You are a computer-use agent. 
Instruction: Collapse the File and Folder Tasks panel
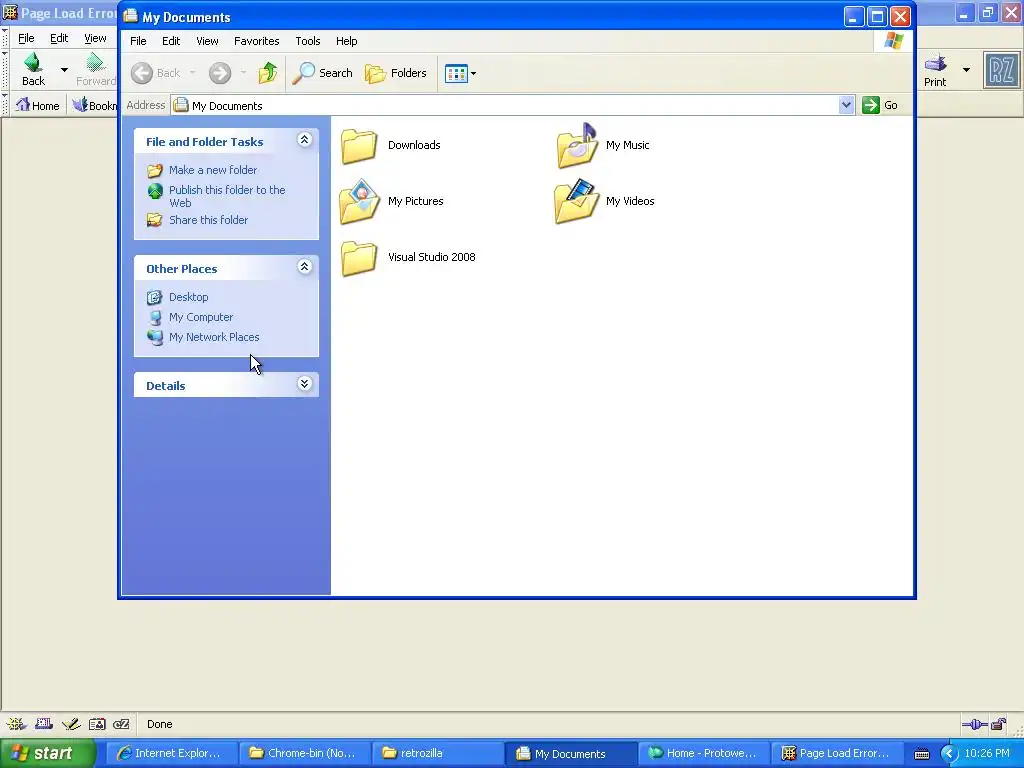pos(304,139)
